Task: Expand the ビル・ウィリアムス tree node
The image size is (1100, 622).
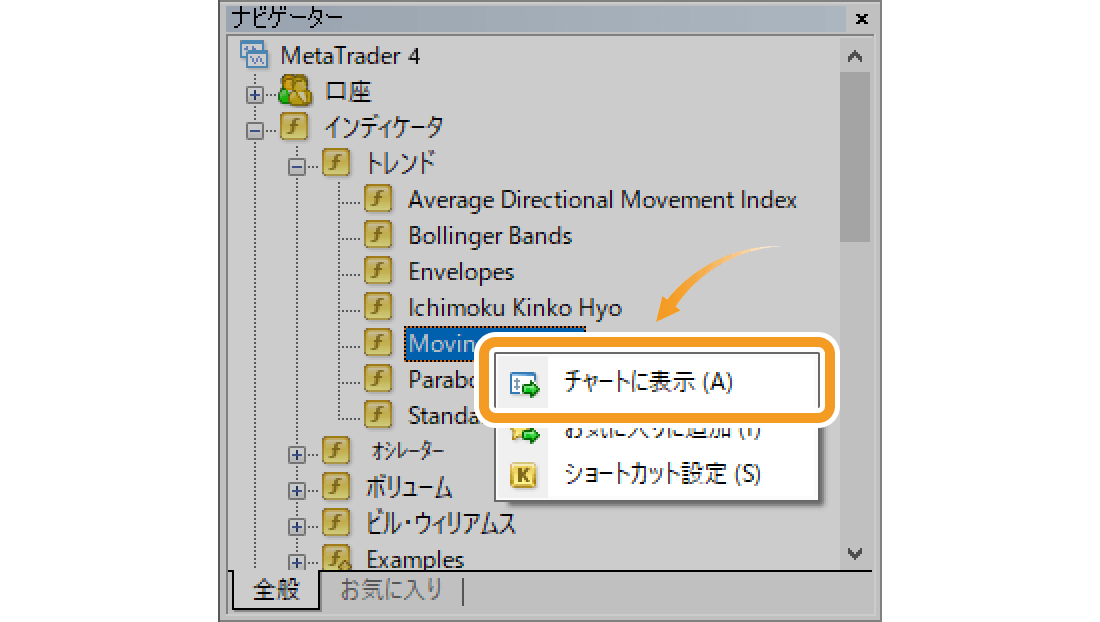Action: [x=297, y=526]
